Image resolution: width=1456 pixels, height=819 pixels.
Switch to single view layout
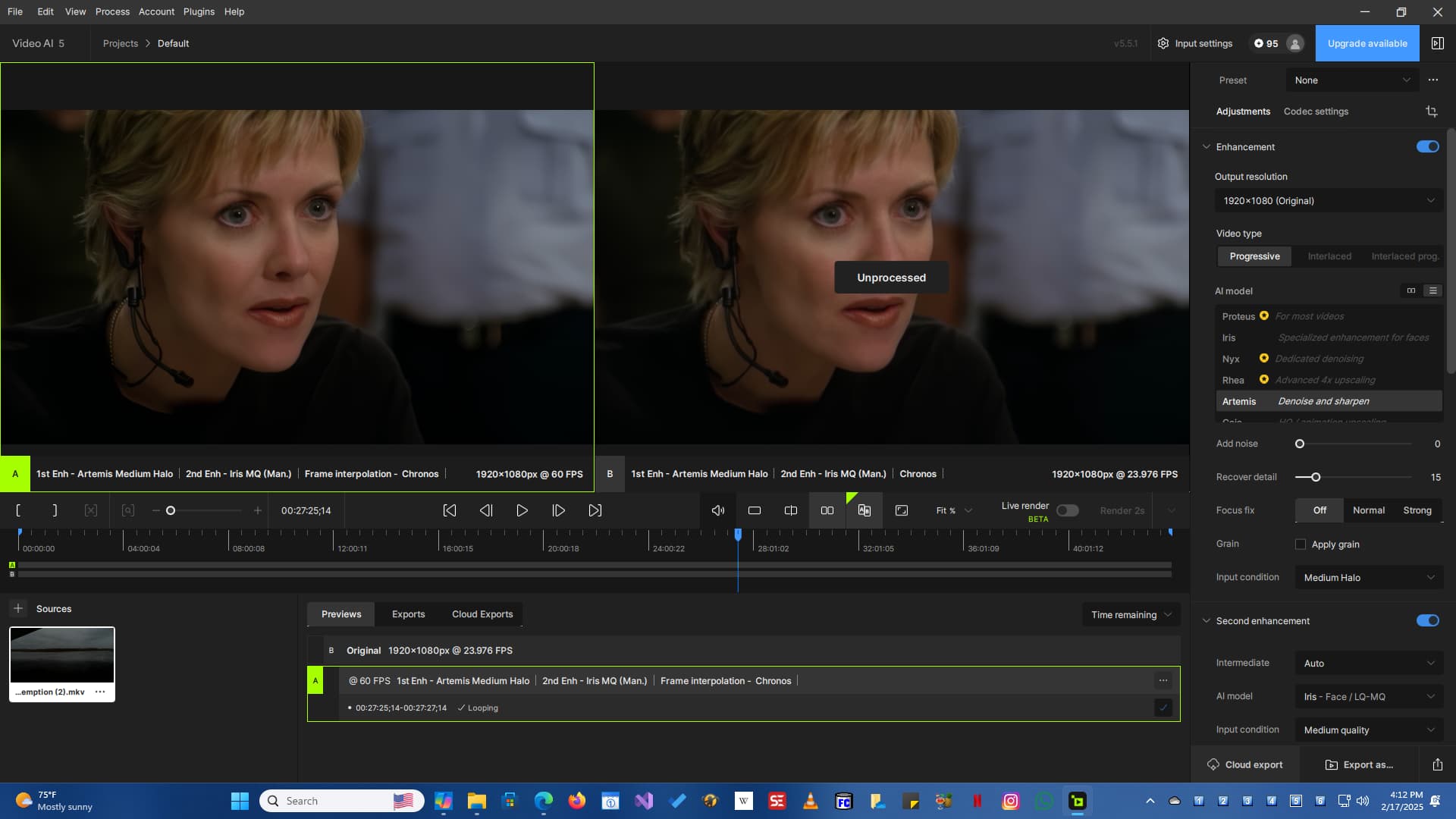[x=754, y=510]
